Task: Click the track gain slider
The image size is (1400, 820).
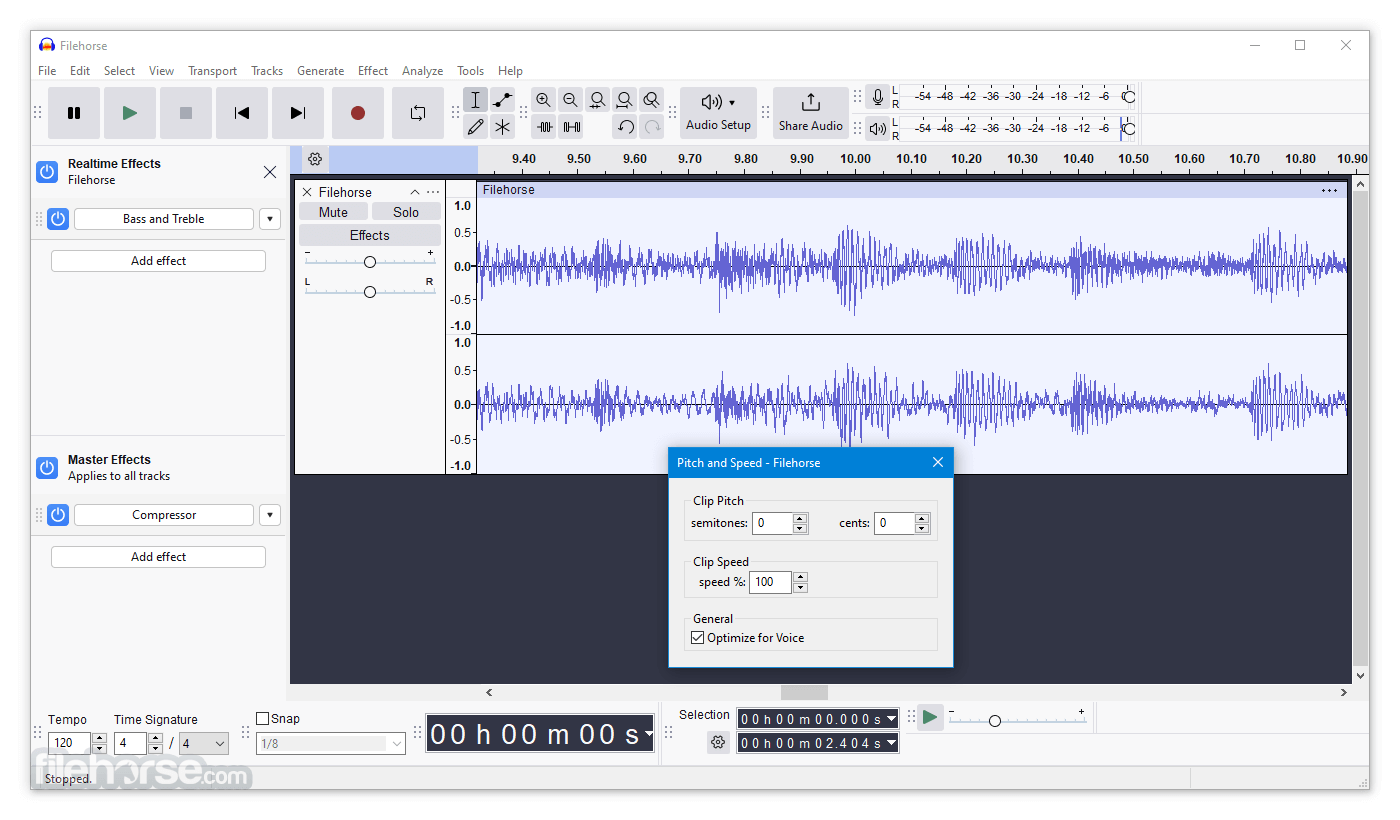Action: [370, 262]
